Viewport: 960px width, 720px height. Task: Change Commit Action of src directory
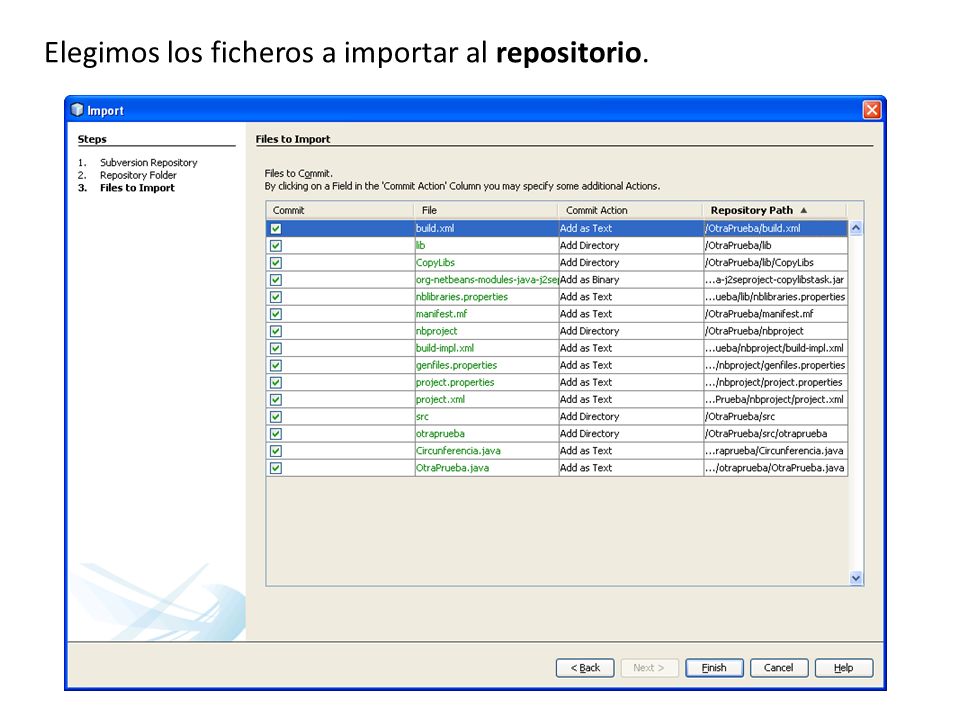[x=631, y=417]
